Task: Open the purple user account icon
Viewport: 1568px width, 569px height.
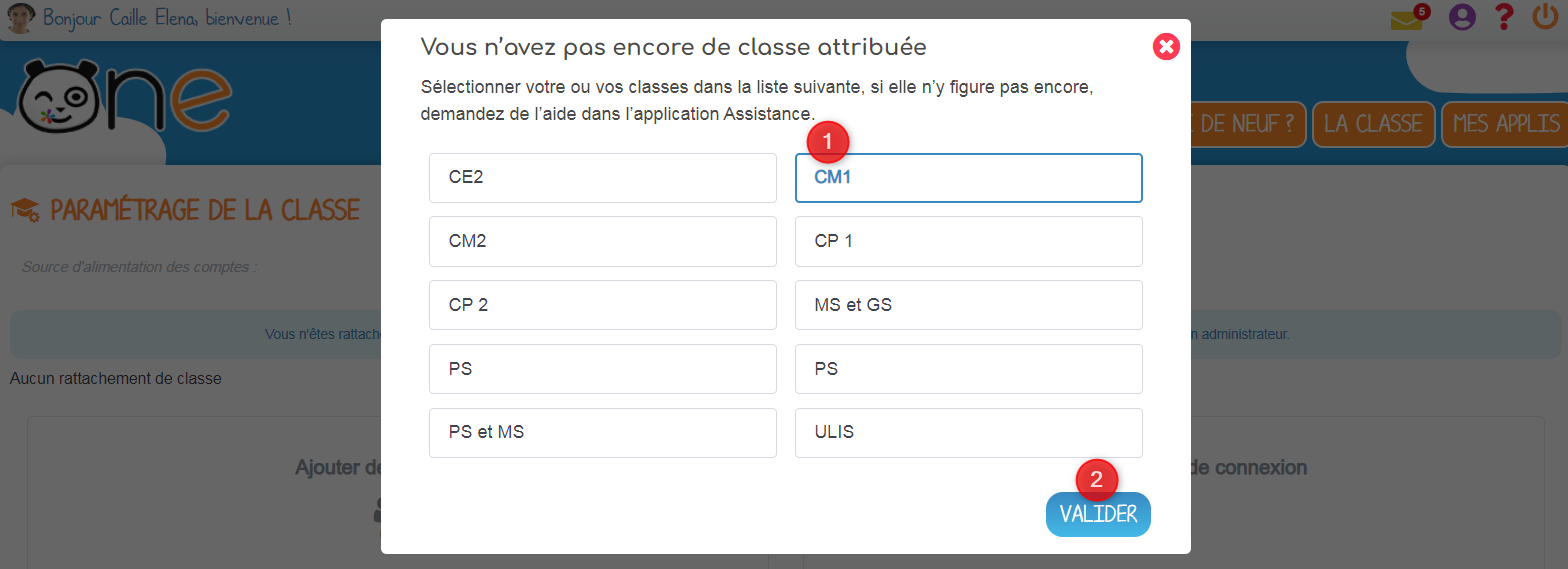Action: pos(1461,18)
